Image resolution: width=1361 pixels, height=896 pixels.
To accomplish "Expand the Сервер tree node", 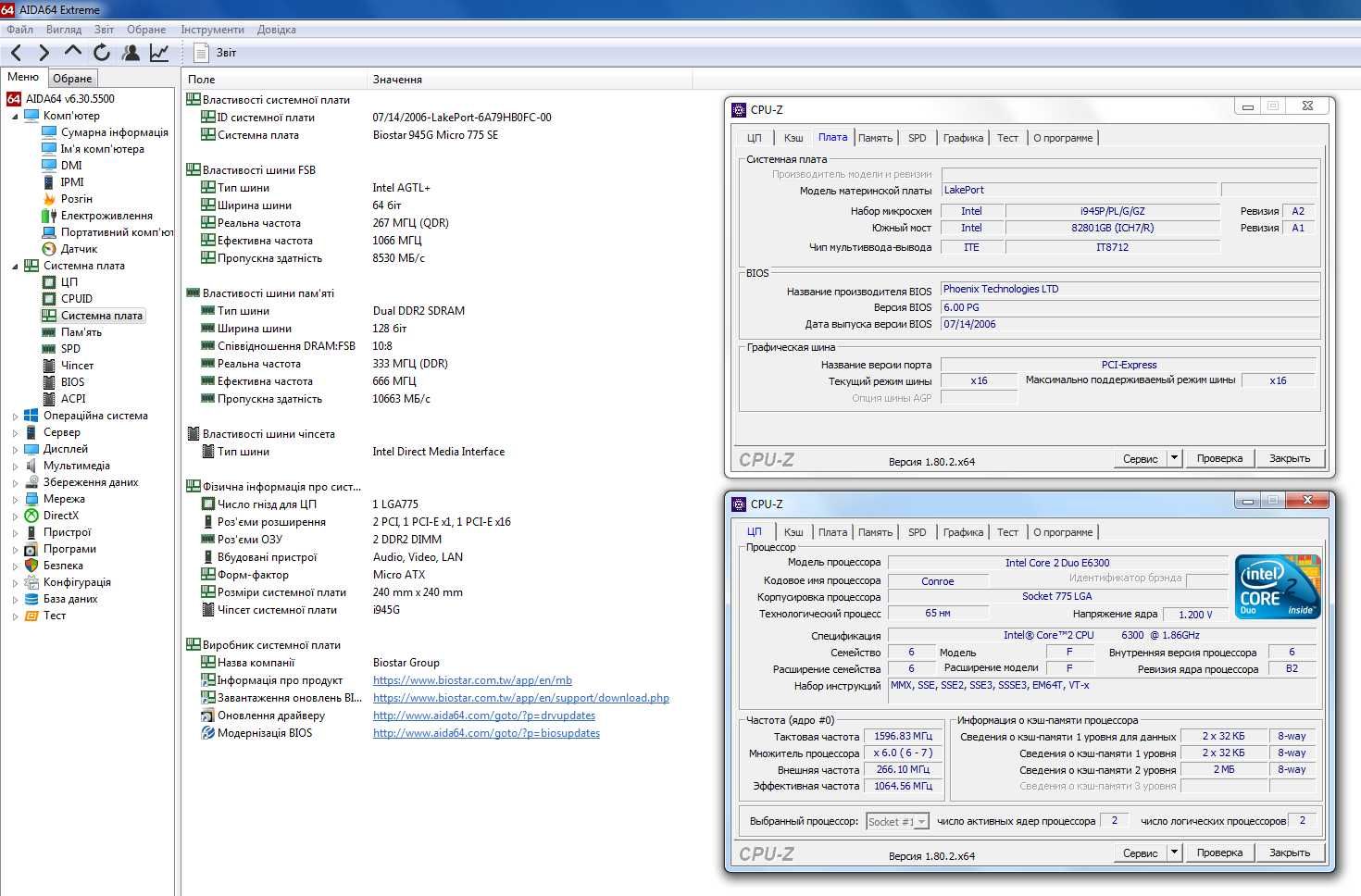I will point(15,433).
